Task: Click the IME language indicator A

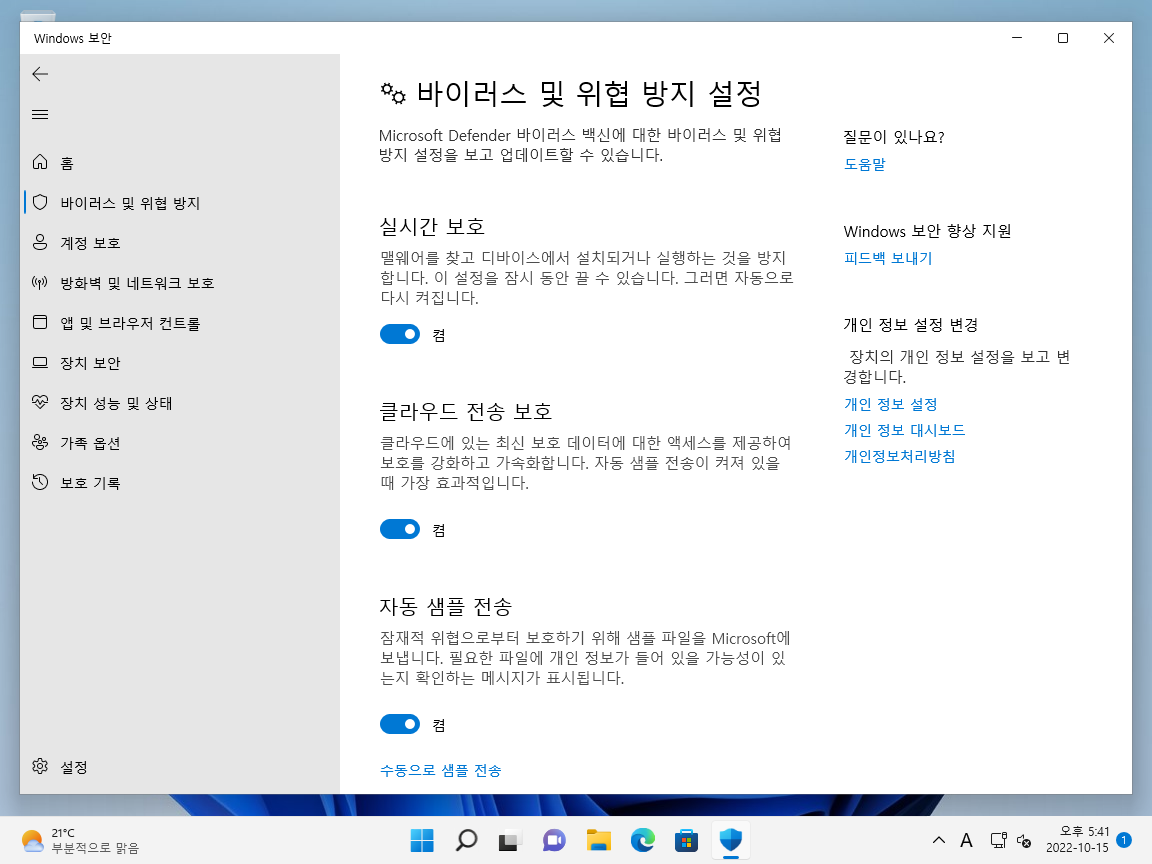Action: [967, 840]
